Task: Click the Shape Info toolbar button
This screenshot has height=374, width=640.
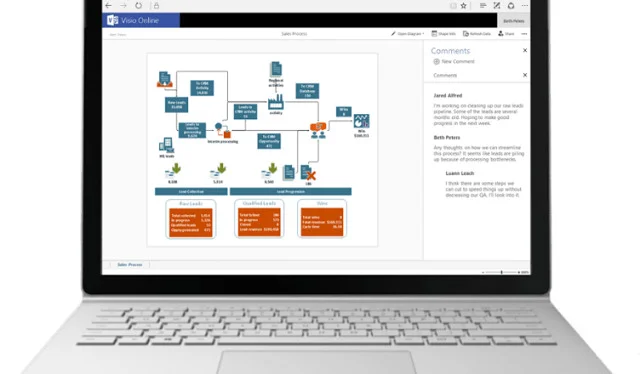Action: coord(443,34)
